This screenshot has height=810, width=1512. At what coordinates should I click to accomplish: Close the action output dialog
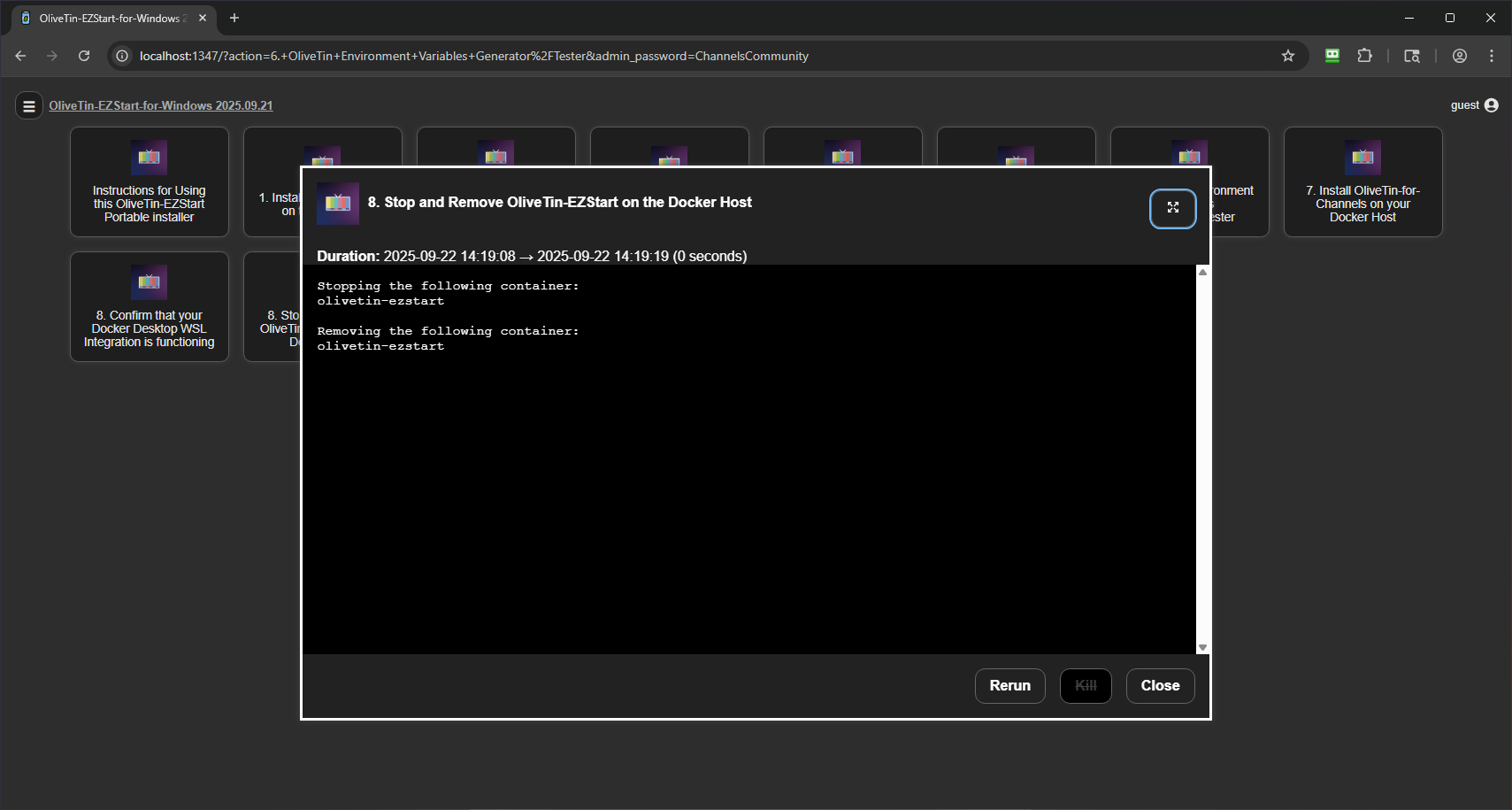(x=1159, y=685)
